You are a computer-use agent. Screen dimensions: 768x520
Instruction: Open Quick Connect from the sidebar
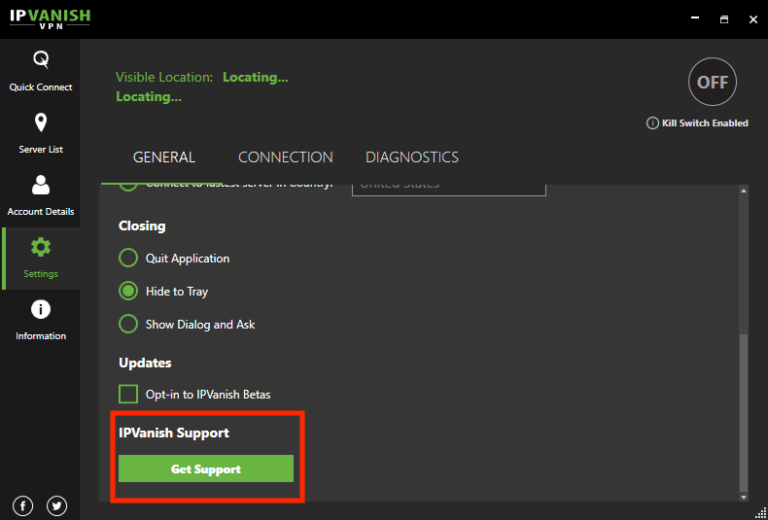(40, 71)
